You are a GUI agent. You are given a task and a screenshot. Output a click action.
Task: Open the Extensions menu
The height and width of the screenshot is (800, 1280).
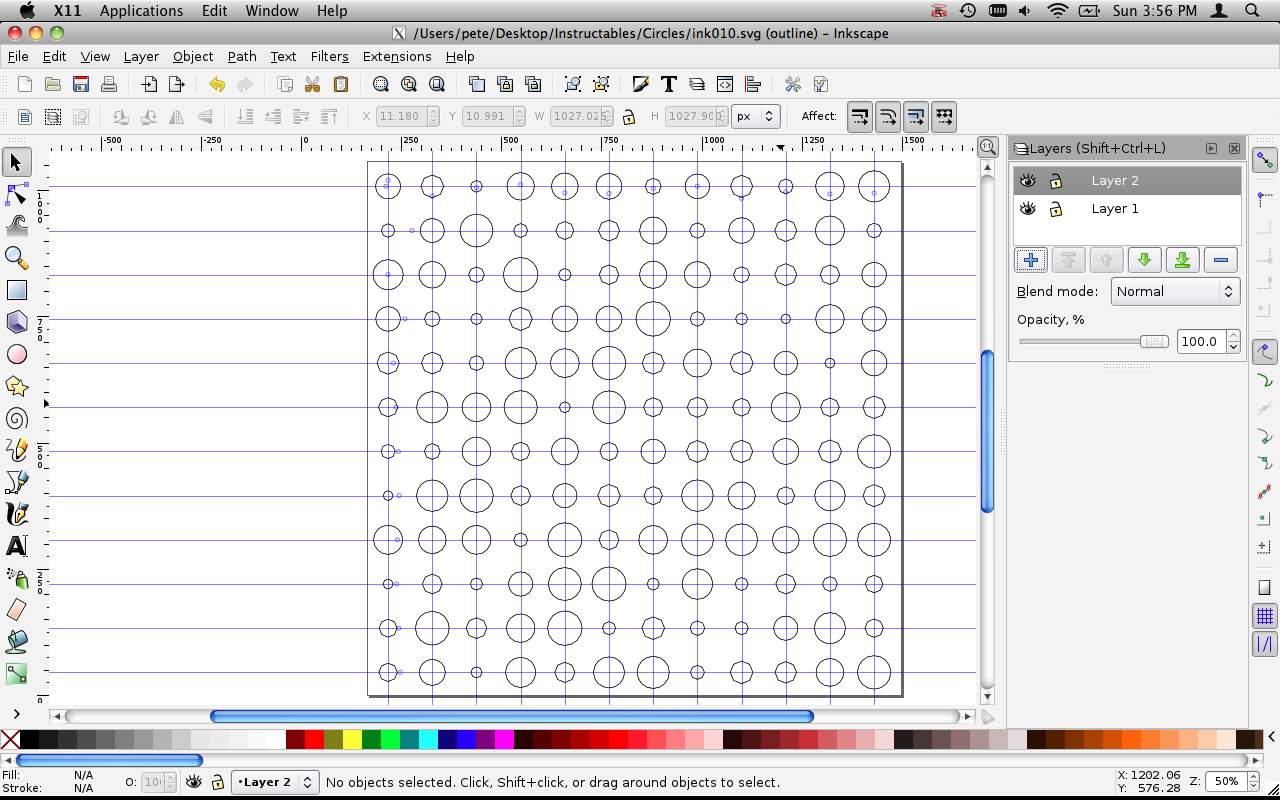(397, 56)
